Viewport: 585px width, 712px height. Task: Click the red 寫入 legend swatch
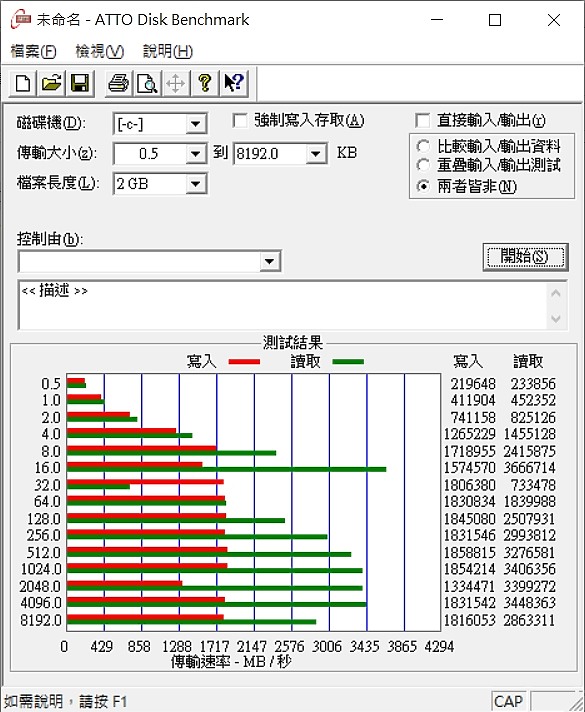(244, 362)
